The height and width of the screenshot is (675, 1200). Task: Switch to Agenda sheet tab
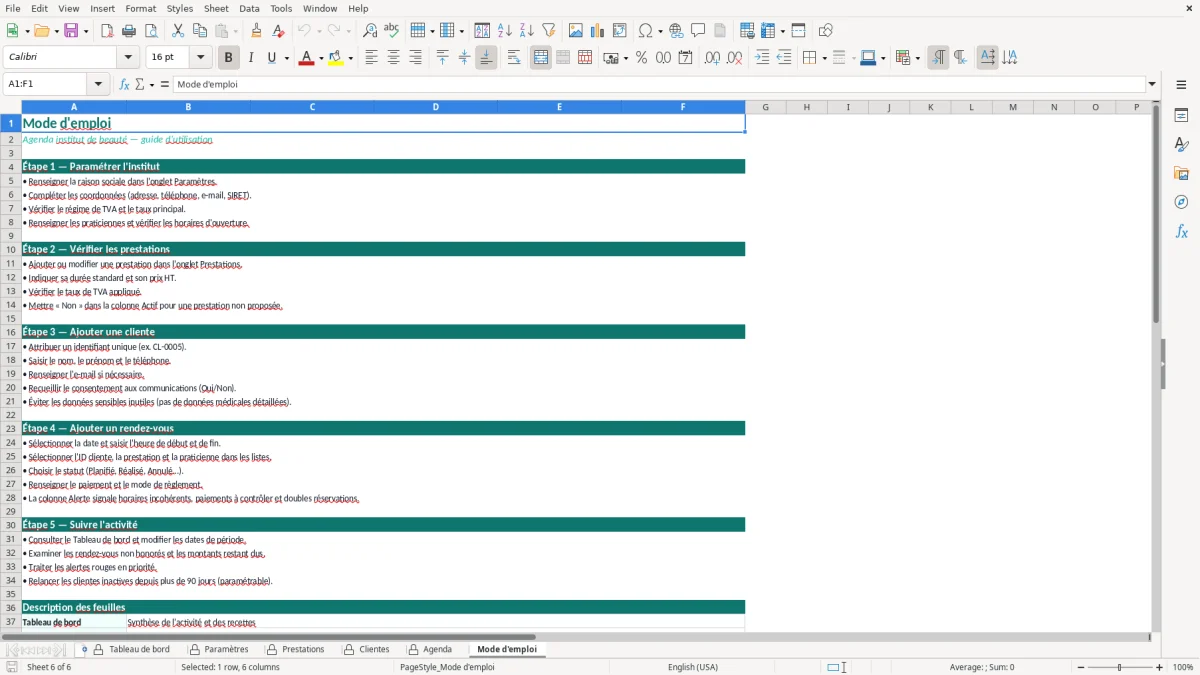(x=429, y=649)
